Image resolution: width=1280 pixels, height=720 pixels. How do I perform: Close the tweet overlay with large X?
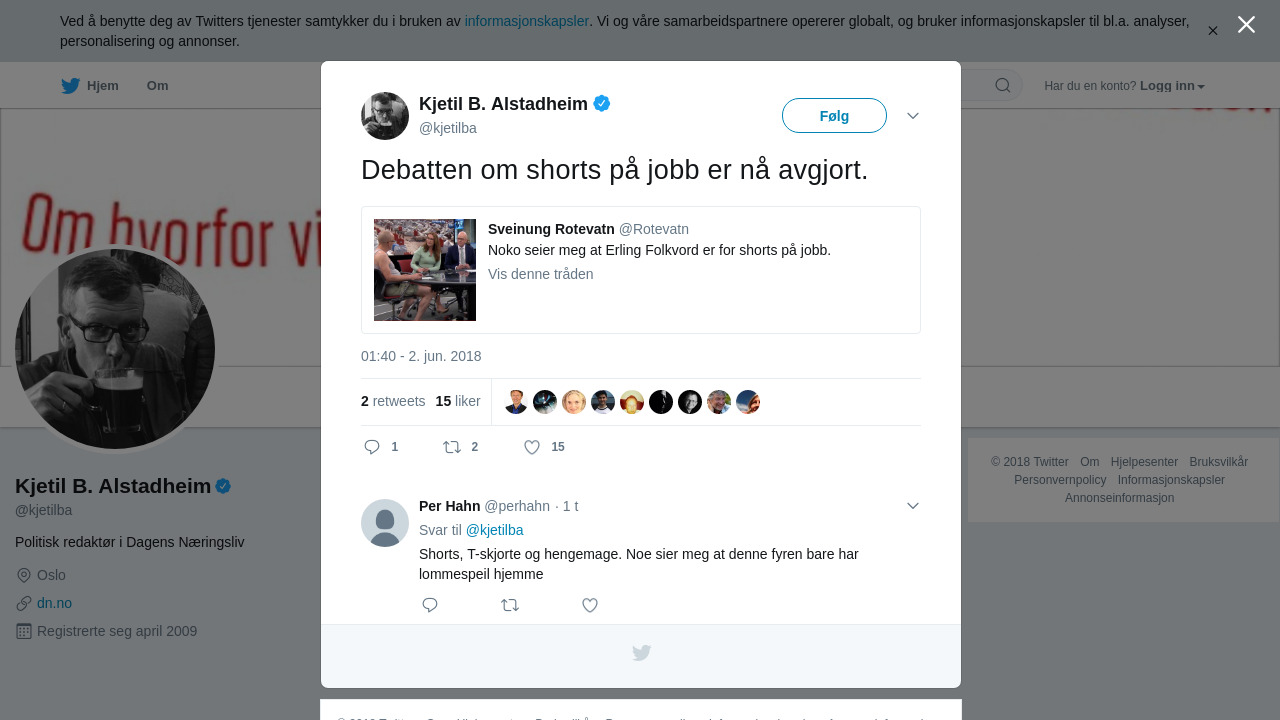click(x=1246, y=24)
